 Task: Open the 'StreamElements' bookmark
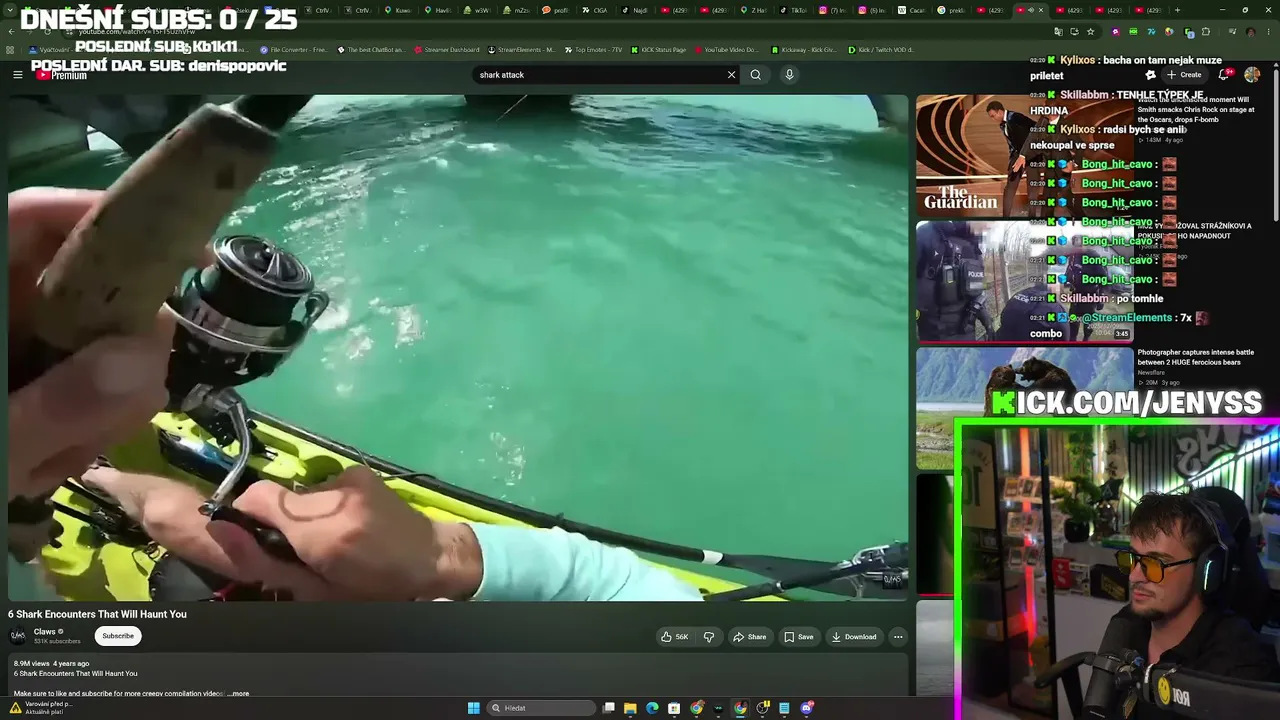(521, 49)
